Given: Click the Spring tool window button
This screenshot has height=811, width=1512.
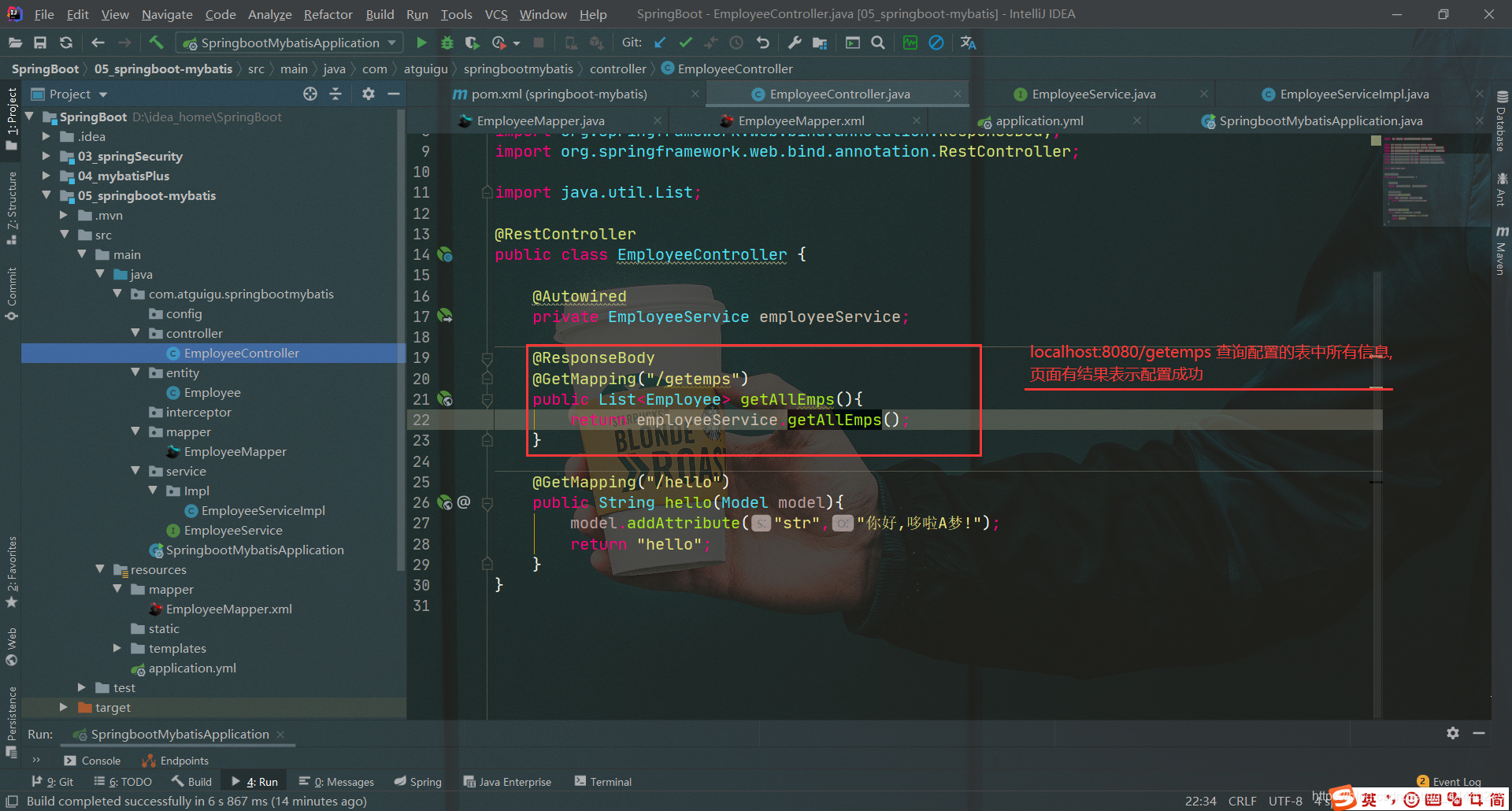Looking at the screenshot, I should click(418, 782).
